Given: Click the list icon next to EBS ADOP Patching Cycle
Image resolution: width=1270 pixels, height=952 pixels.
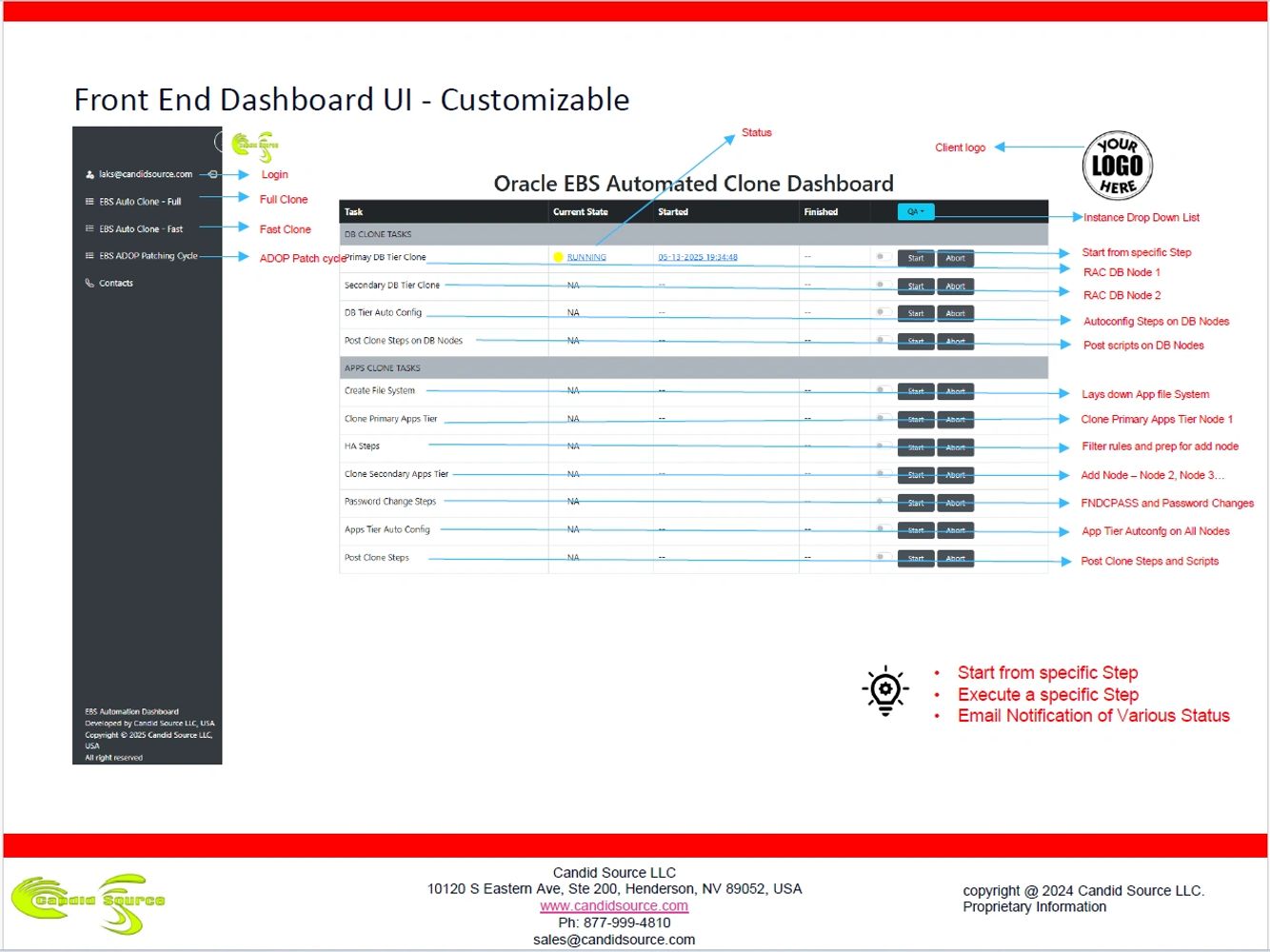Looking at the screenshot, I should click(89, 255).
